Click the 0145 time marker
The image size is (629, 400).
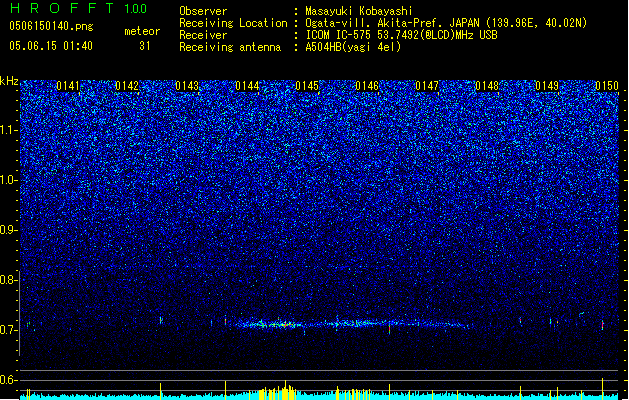tap(307, 86)
